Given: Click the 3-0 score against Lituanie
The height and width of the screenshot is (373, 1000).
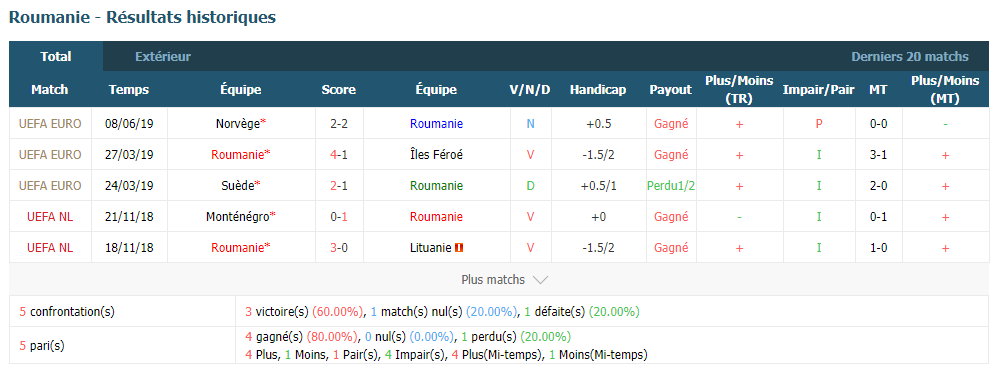Looking at the screenshot, I should (339, 248).
